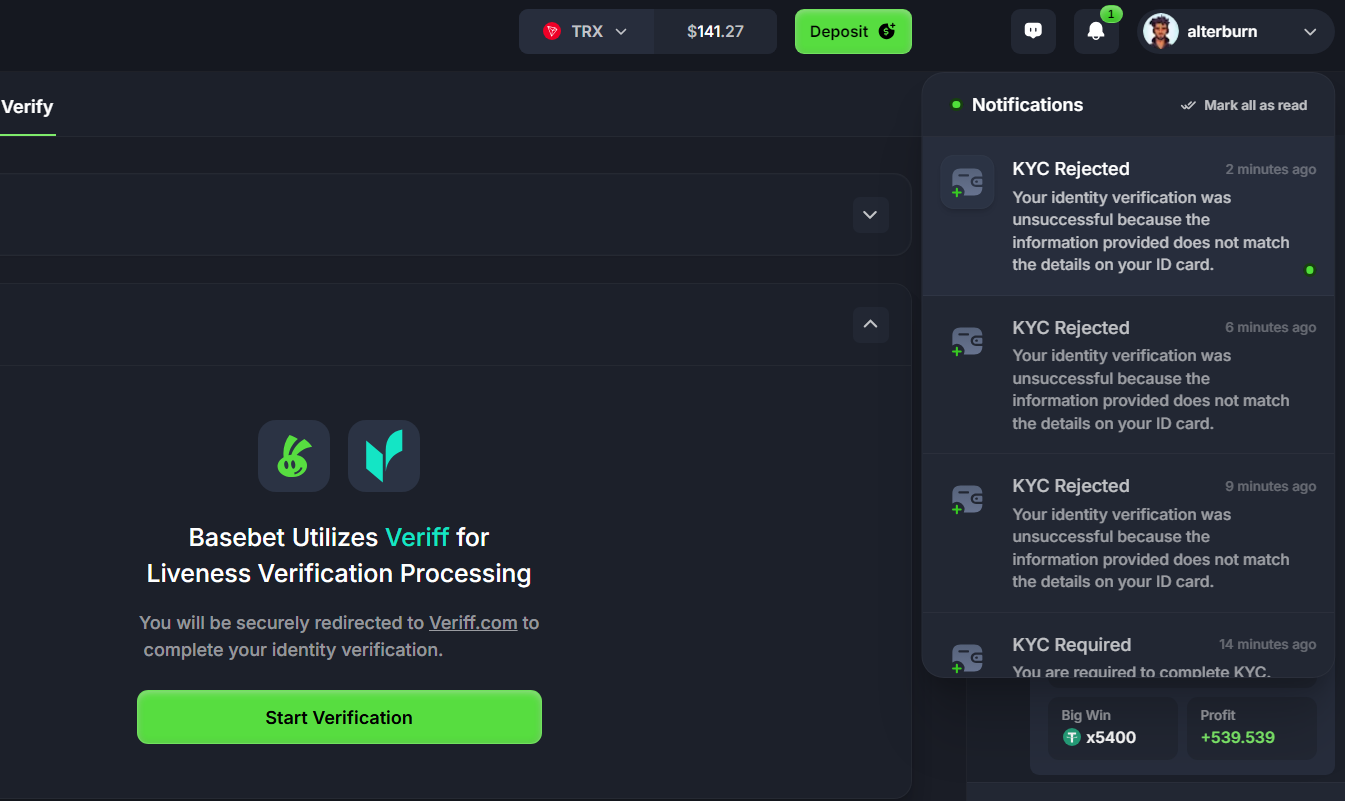
Task: Click the $141.27 balance display
Action: pos(715,32)
